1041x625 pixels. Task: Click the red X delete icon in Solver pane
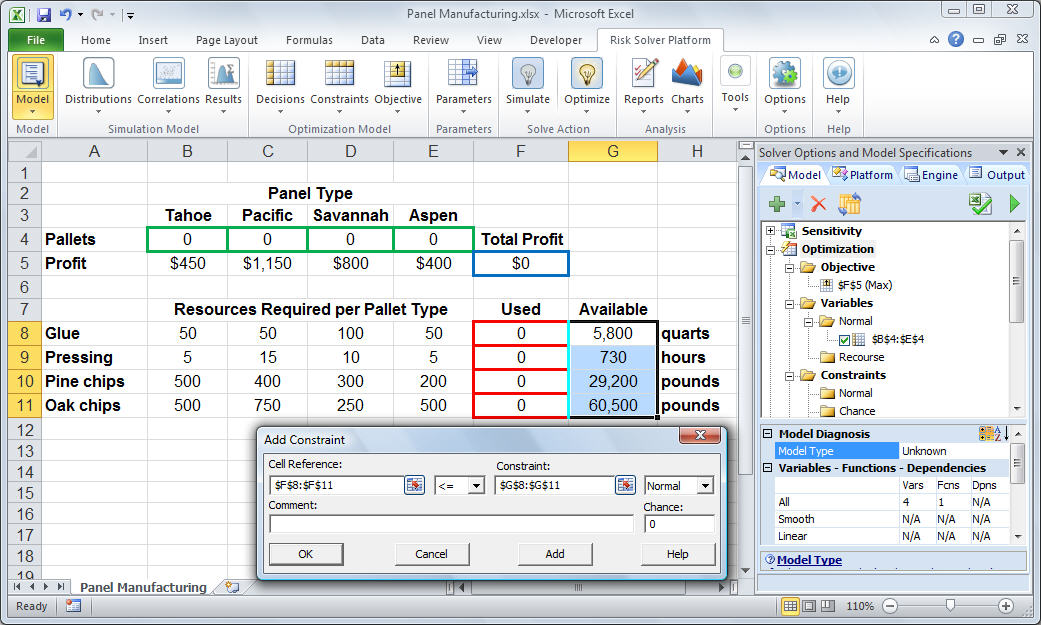tap(818, 204)
